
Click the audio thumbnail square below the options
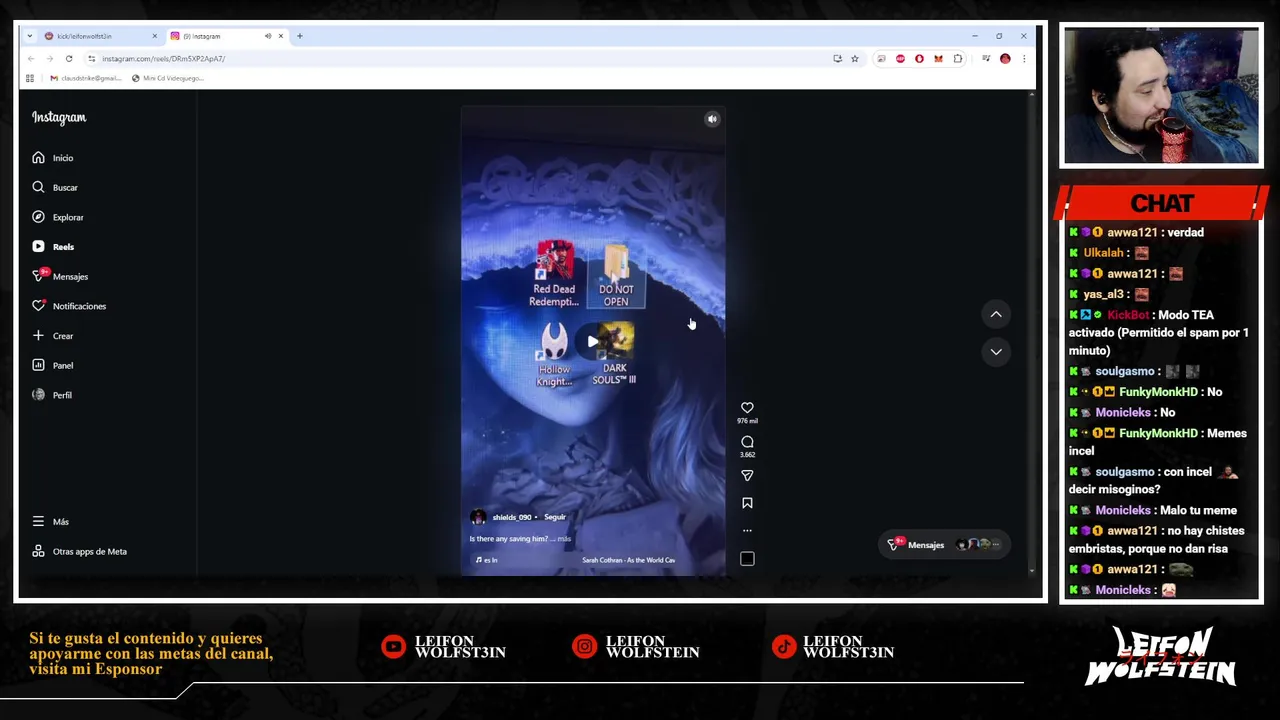coord(747,559)
